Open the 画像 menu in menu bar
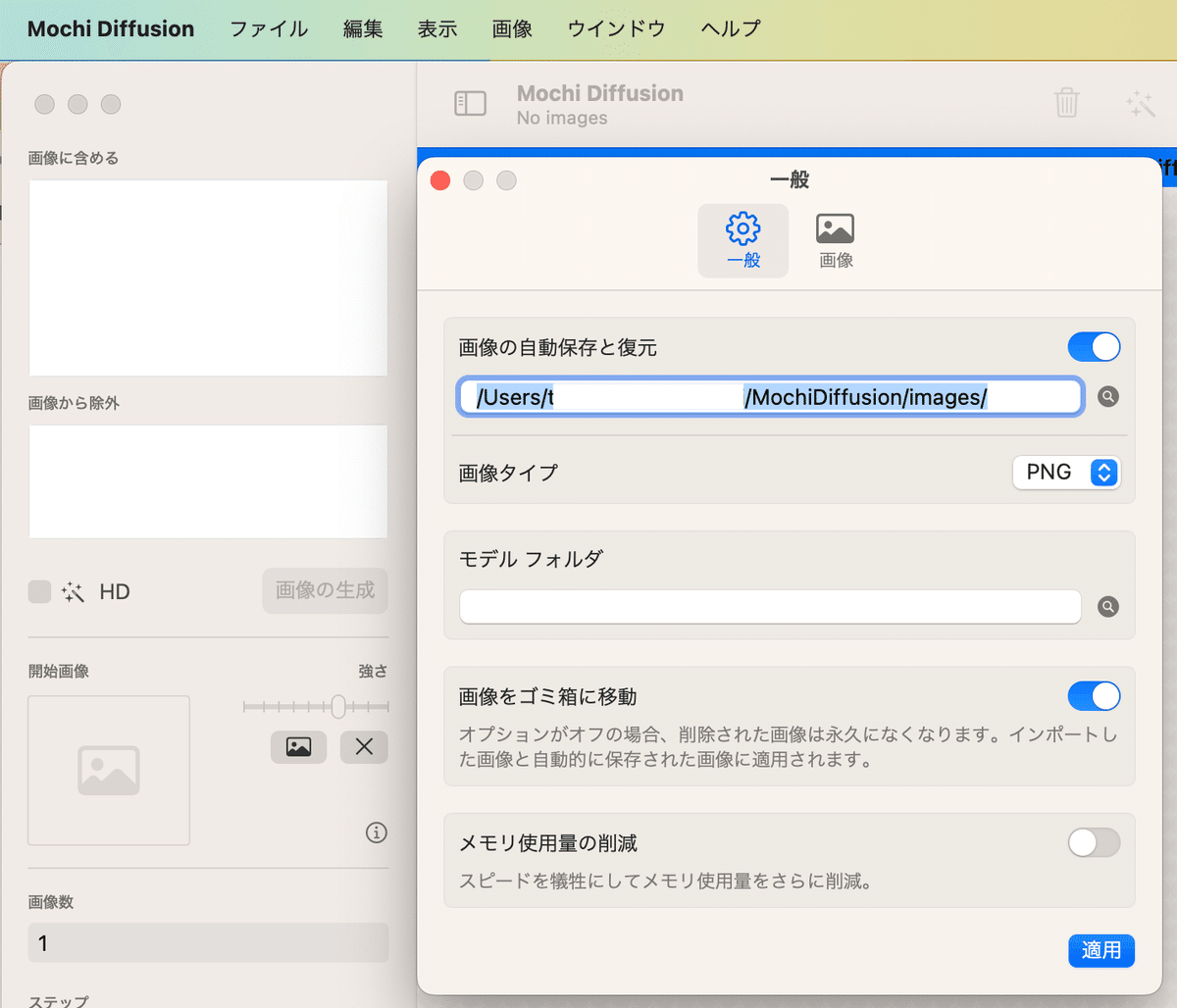The height and width of the screenshot is (1008, 1177). [x=512, y=28]
